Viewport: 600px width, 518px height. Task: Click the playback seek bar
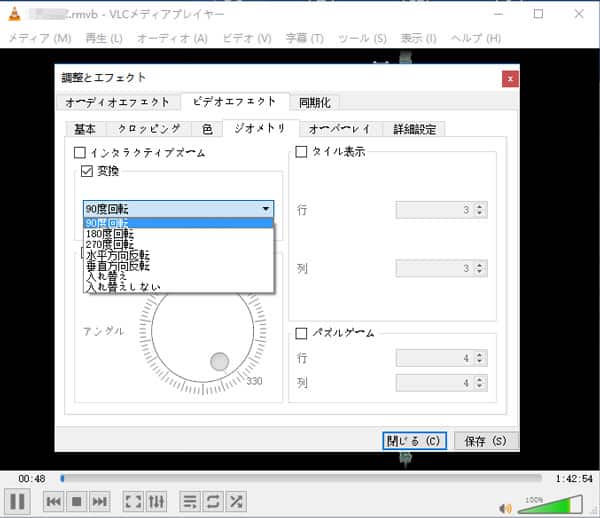coord(301,478)
